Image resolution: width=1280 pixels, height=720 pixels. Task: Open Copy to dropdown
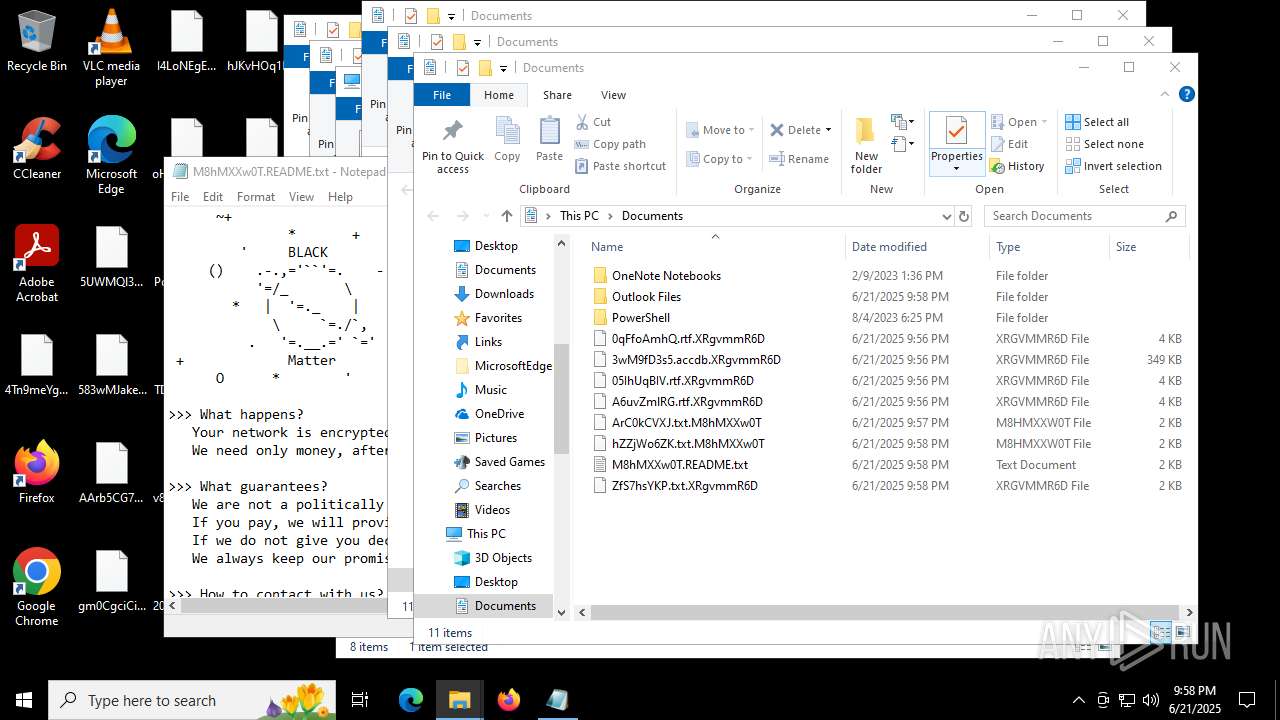click(721, 159)
